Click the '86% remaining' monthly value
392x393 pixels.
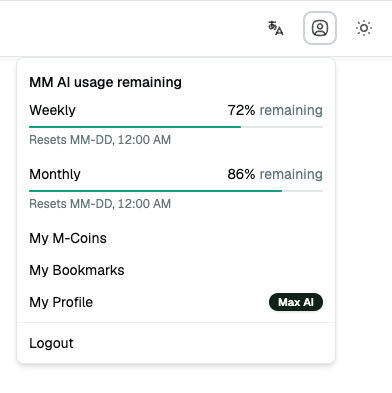pyautogui.click(x=275, y=174)
